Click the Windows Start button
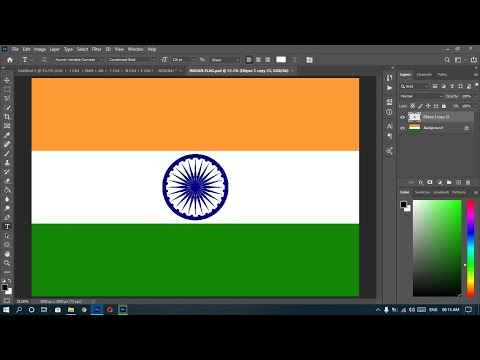 coord(6,310)
